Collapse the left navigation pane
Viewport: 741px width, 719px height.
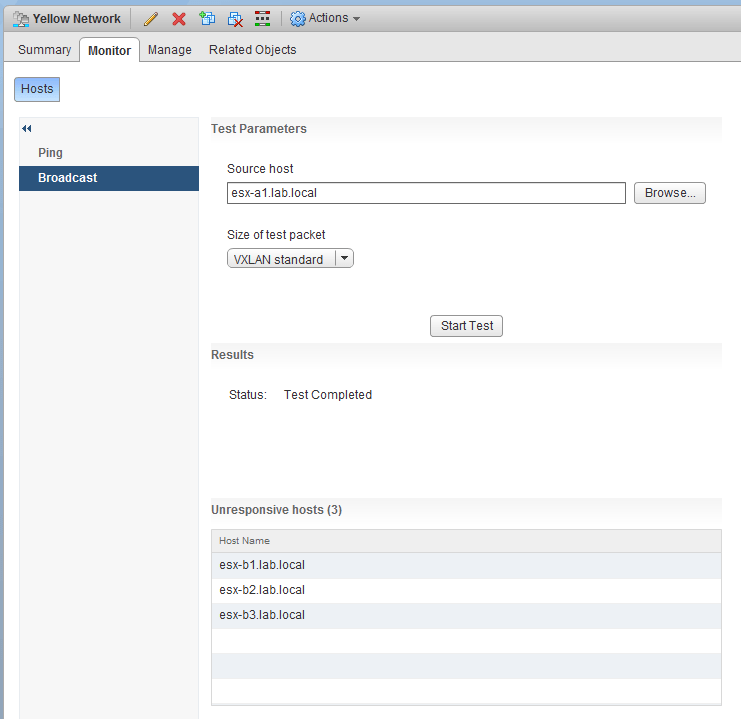(27, 129)
